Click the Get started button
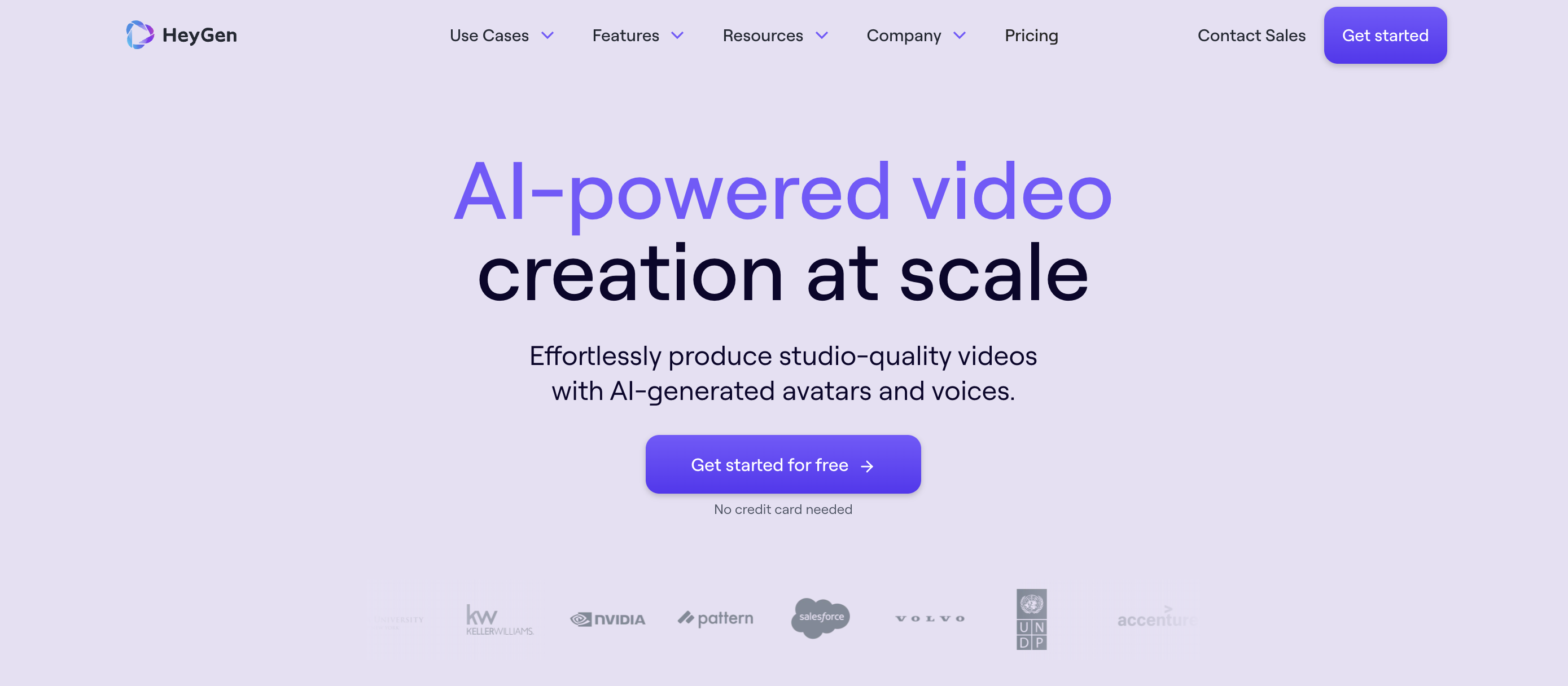 pos(1385,36)
